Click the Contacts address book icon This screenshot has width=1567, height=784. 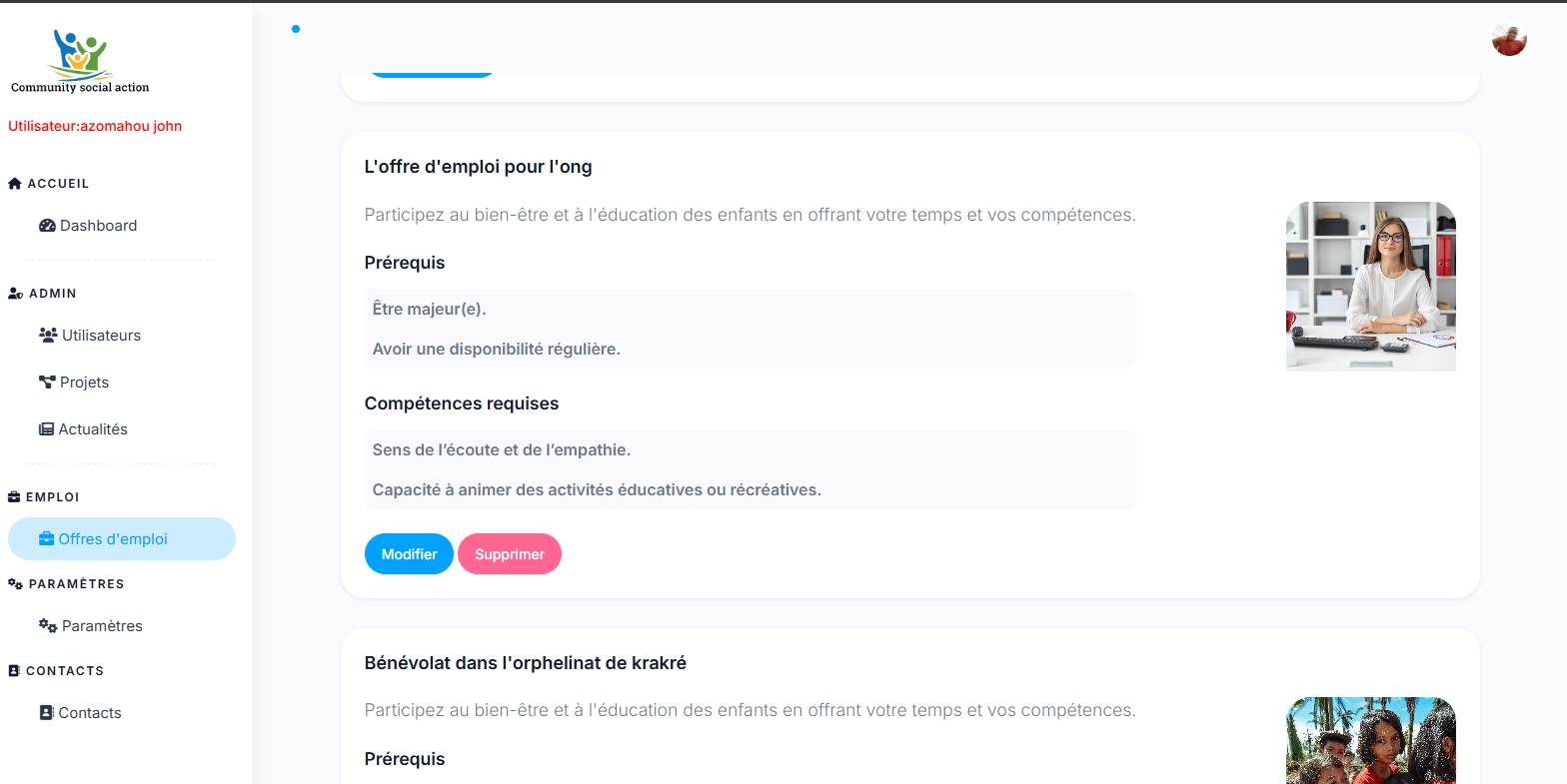[46, 713]
